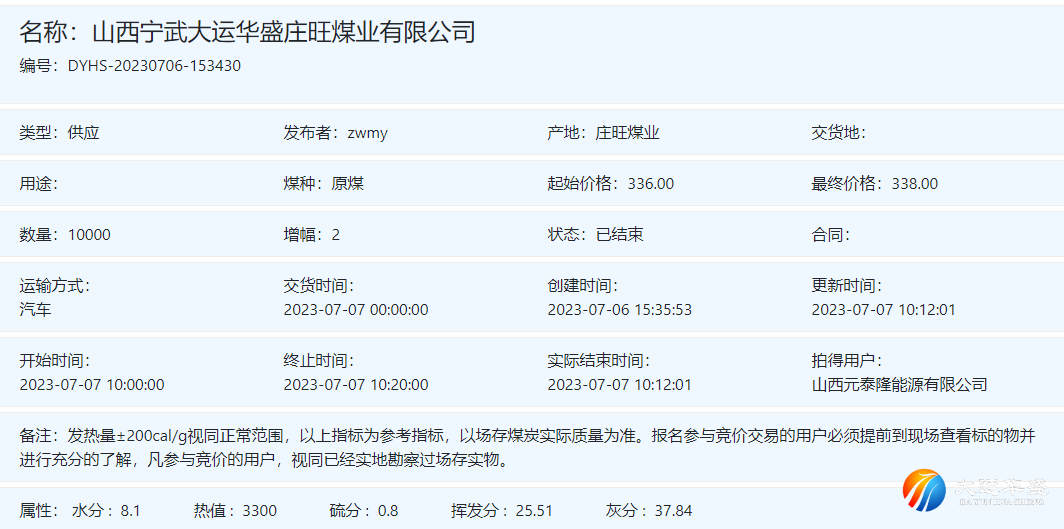The image size is (1064, 529).
Task: Click the publisher name zwmy
Action: click(367, 133)
